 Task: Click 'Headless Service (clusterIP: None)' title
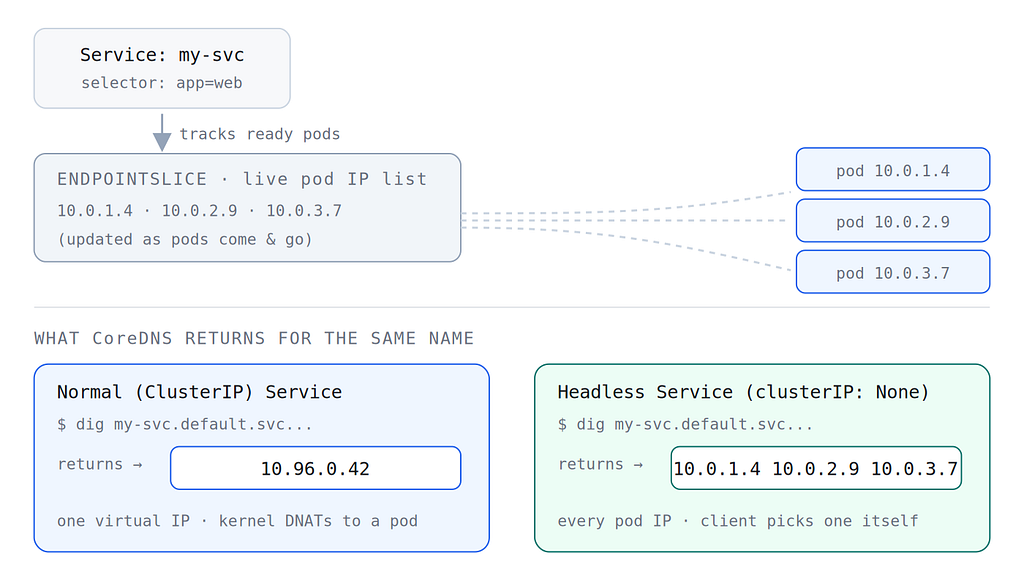[x=743, y=392]
